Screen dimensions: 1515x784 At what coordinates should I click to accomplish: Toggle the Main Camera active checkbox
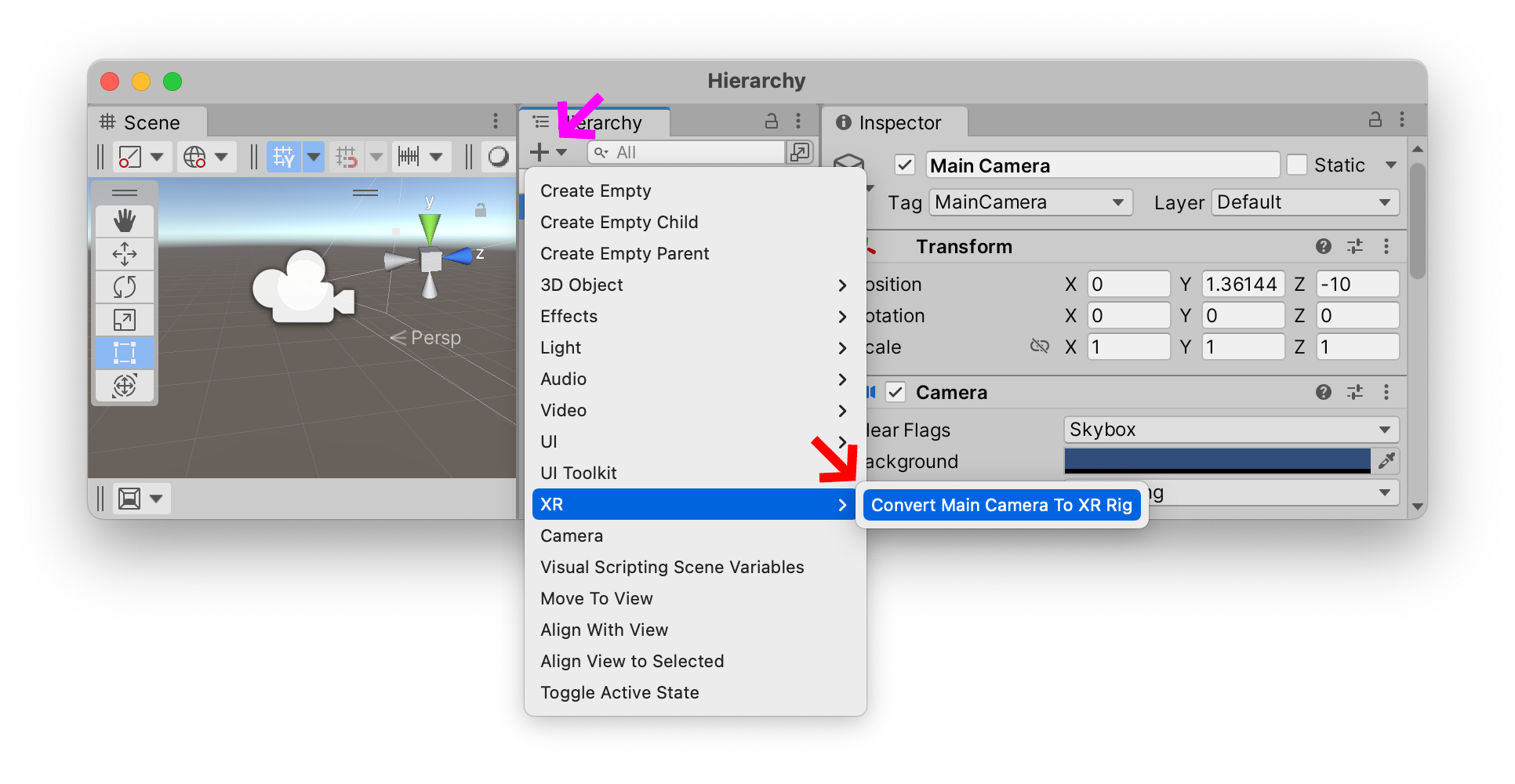[904, 165]
